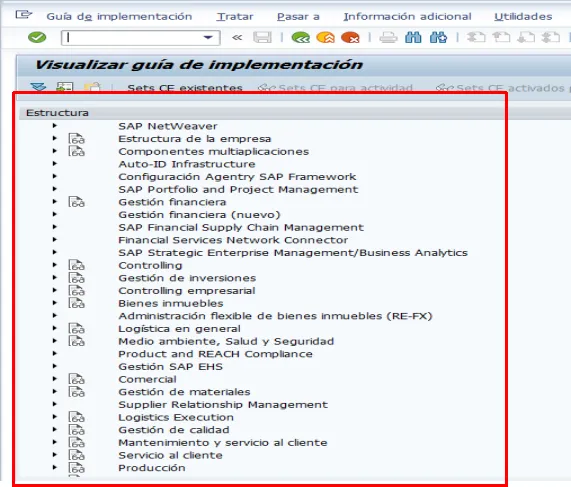The image size is (571, 487).
Task: Click the command field collapse chevron
Action: tap(237, 38)
